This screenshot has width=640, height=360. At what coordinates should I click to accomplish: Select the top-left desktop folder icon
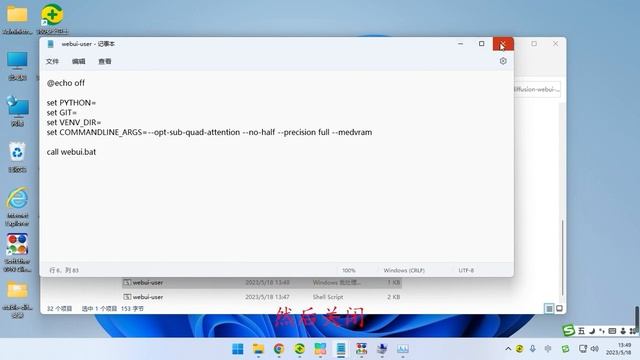click(17, 19)
